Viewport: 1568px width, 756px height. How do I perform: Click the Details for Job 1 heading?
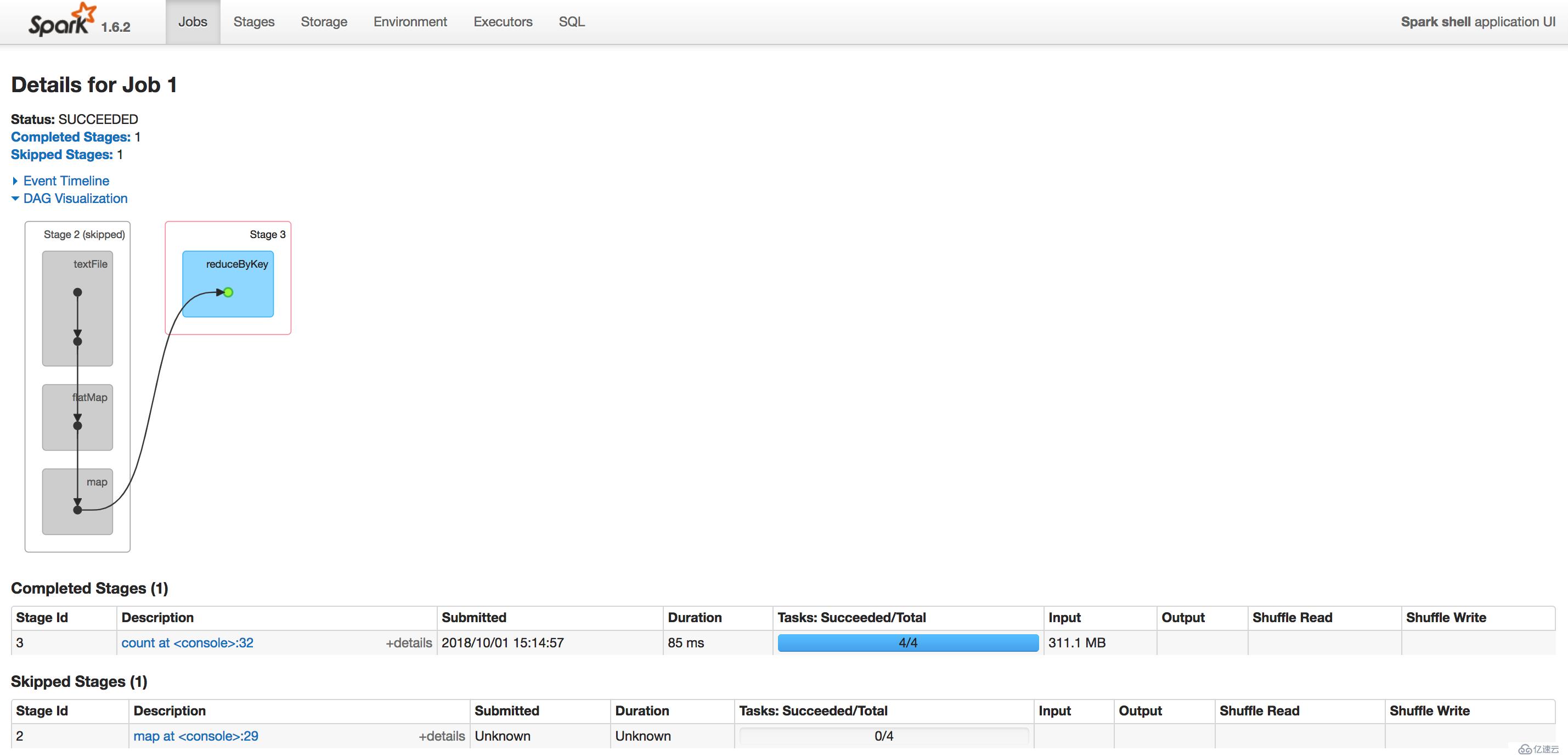94,84
